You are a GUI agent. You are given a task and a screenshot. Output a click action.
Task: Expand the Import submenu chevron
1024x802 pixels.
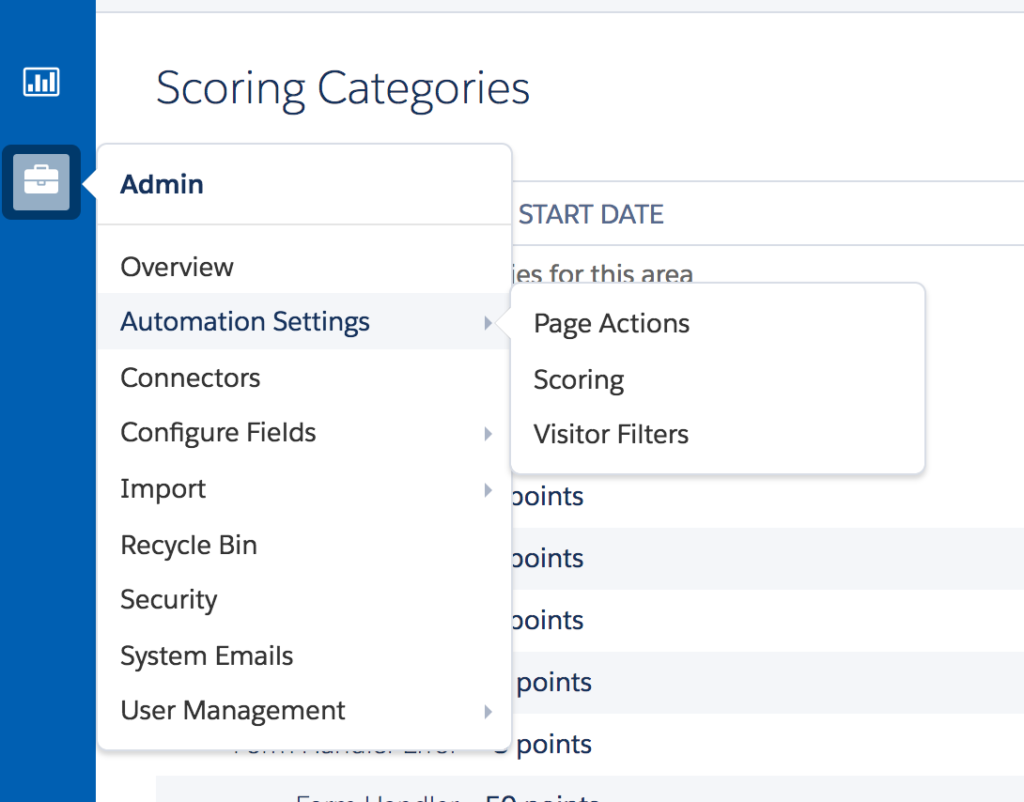pyautogui.click(x=489, y=490)
